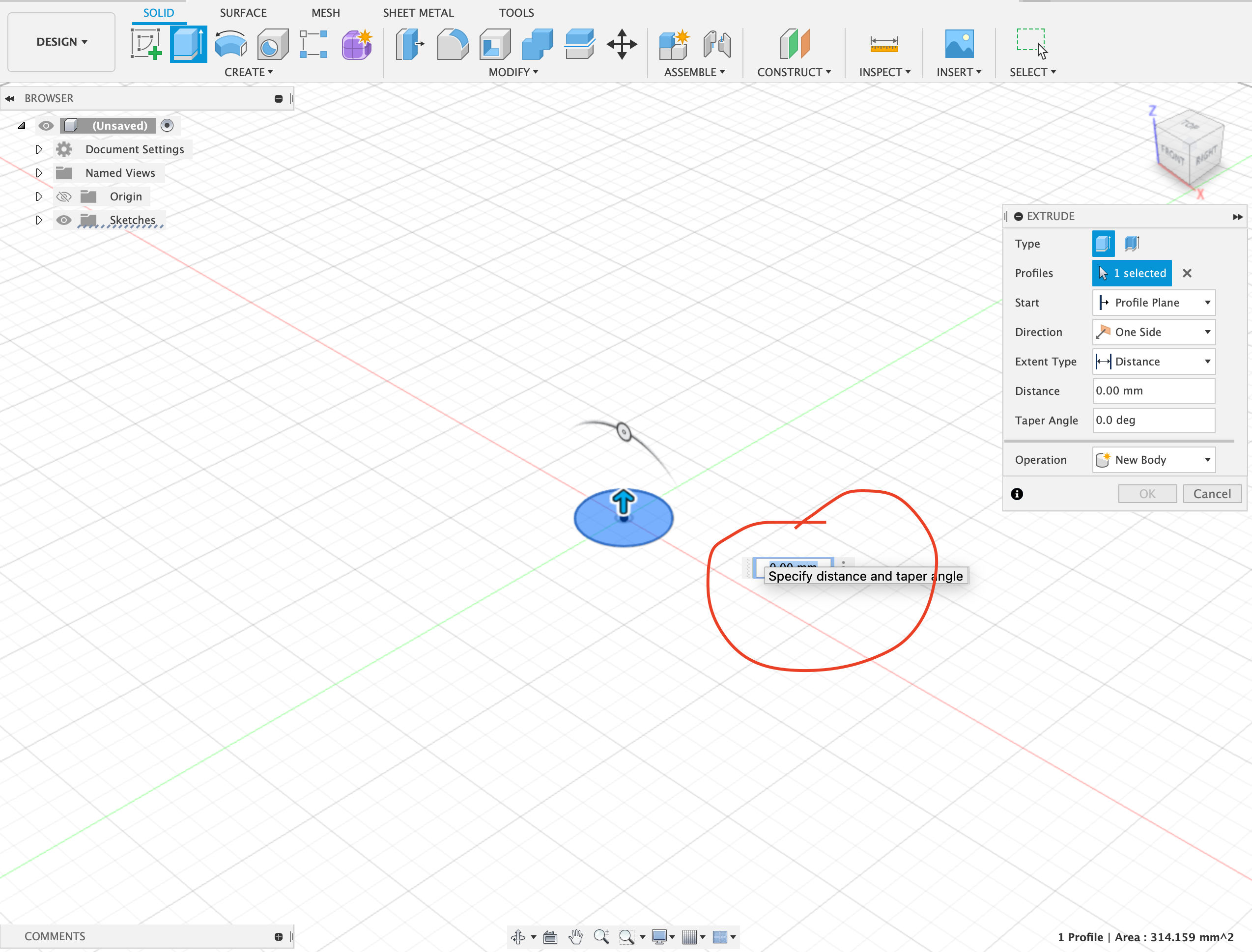
Task: Open the Construct dropdown menu
Action: click(794, 72)
